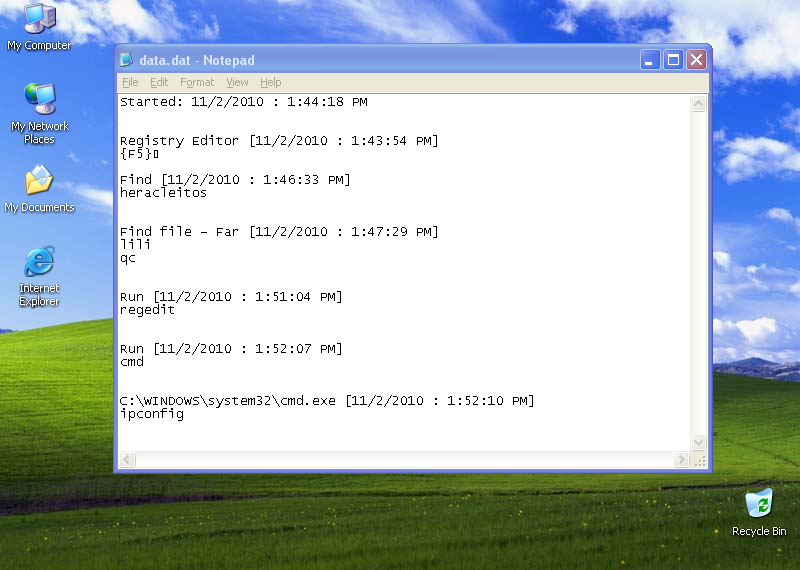Click the 'Started: 11/2/2010' line
This screenshot has height=570, width=800.
(x=243, y=102)
